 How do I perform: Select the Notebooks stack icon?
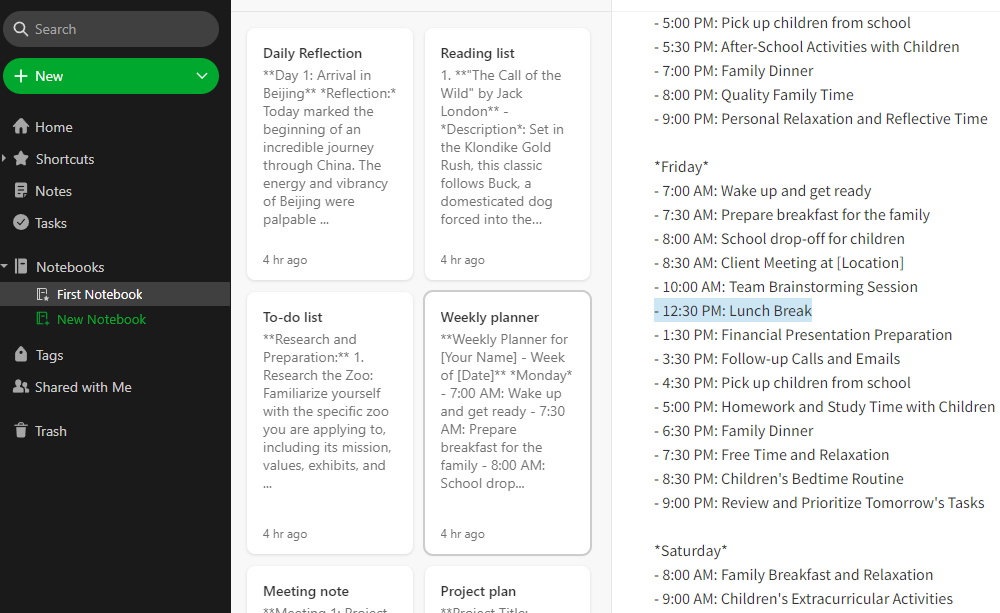point(22,267)
